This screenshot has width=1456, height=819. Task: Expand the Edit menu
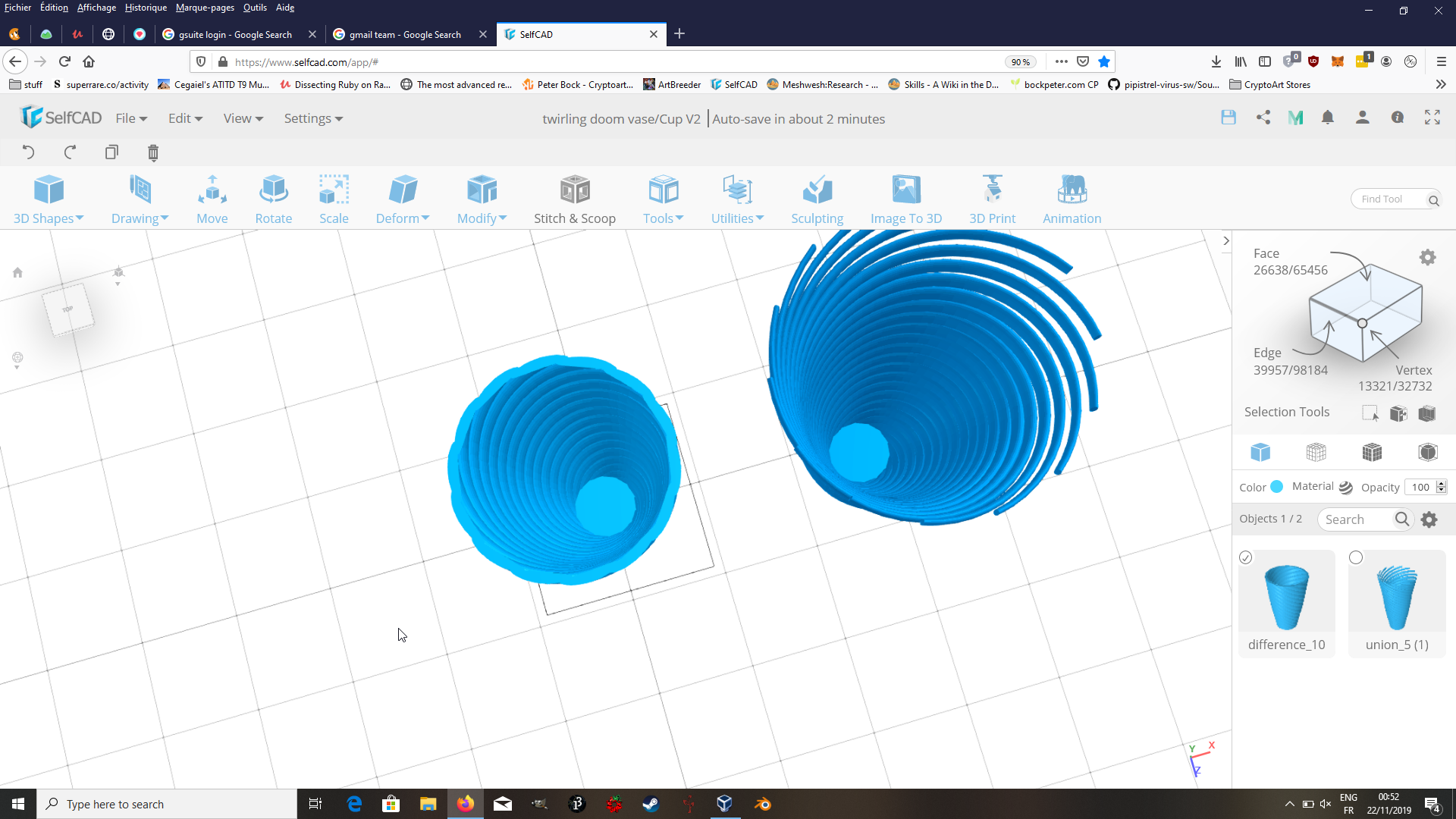(185, 118)
